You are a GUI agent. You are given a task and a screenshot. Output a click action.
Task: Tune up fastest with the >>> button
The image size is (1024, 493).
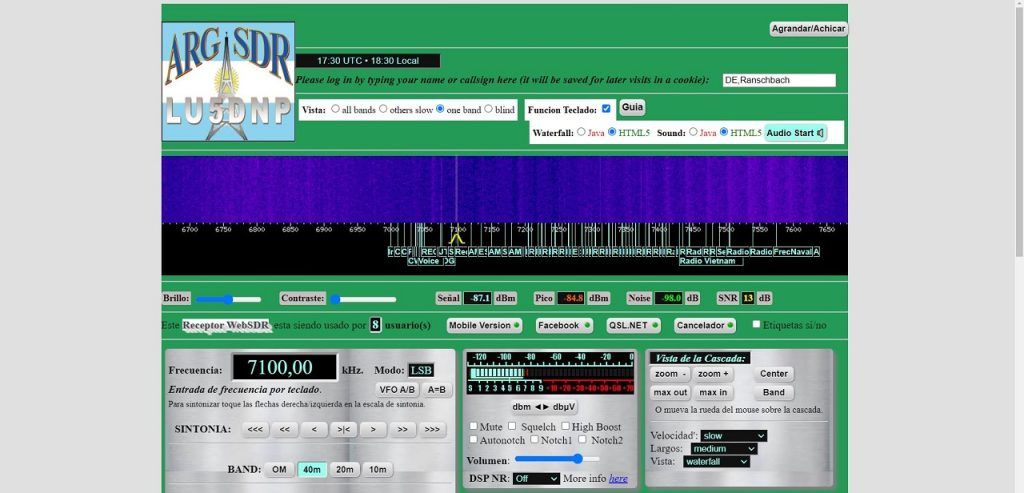432,430
